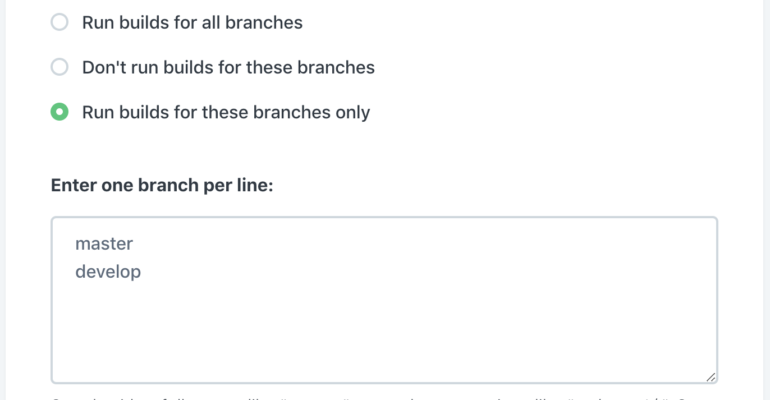The height and width of the screenshot is (400, 770).
Task: Click the word "only" in the third option
Action: pyautogui.click(x=353, y=113)
